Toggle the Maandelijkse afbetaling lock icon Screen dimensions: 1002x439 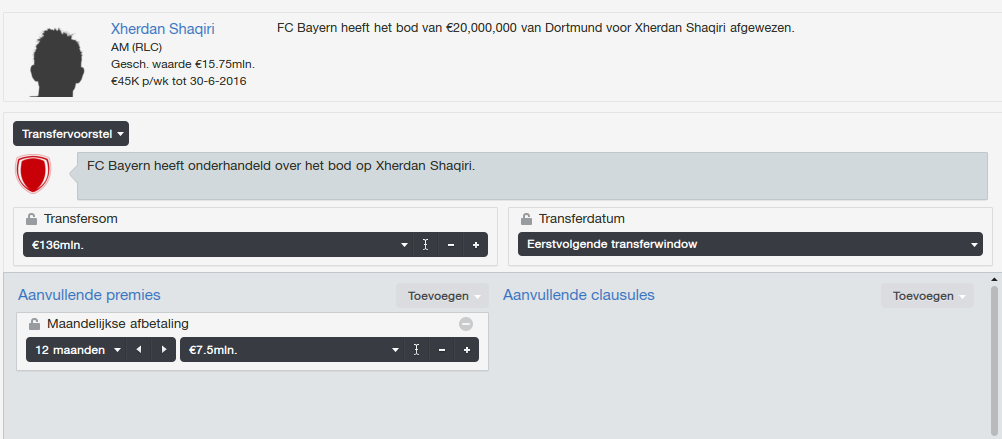35,325
